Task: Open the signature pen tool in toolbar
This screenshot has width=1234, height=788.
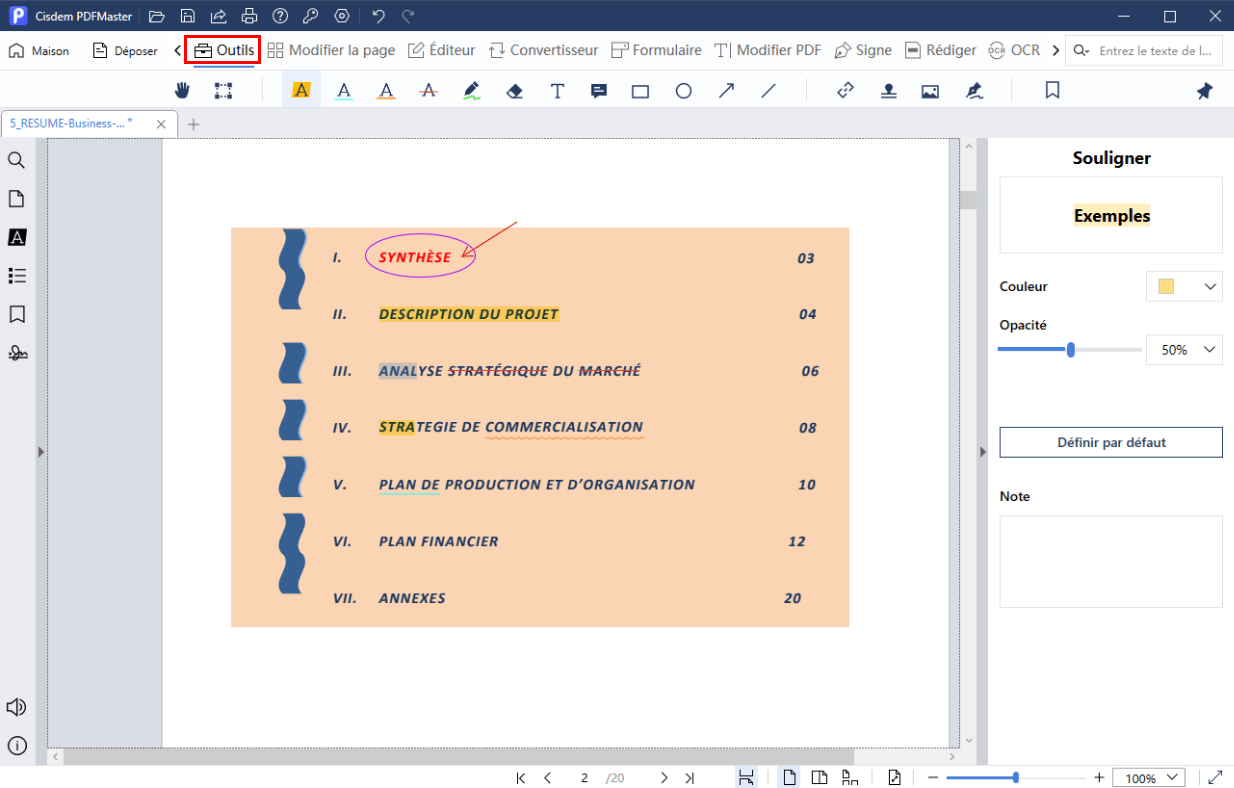Action: [x=974, y=91]
